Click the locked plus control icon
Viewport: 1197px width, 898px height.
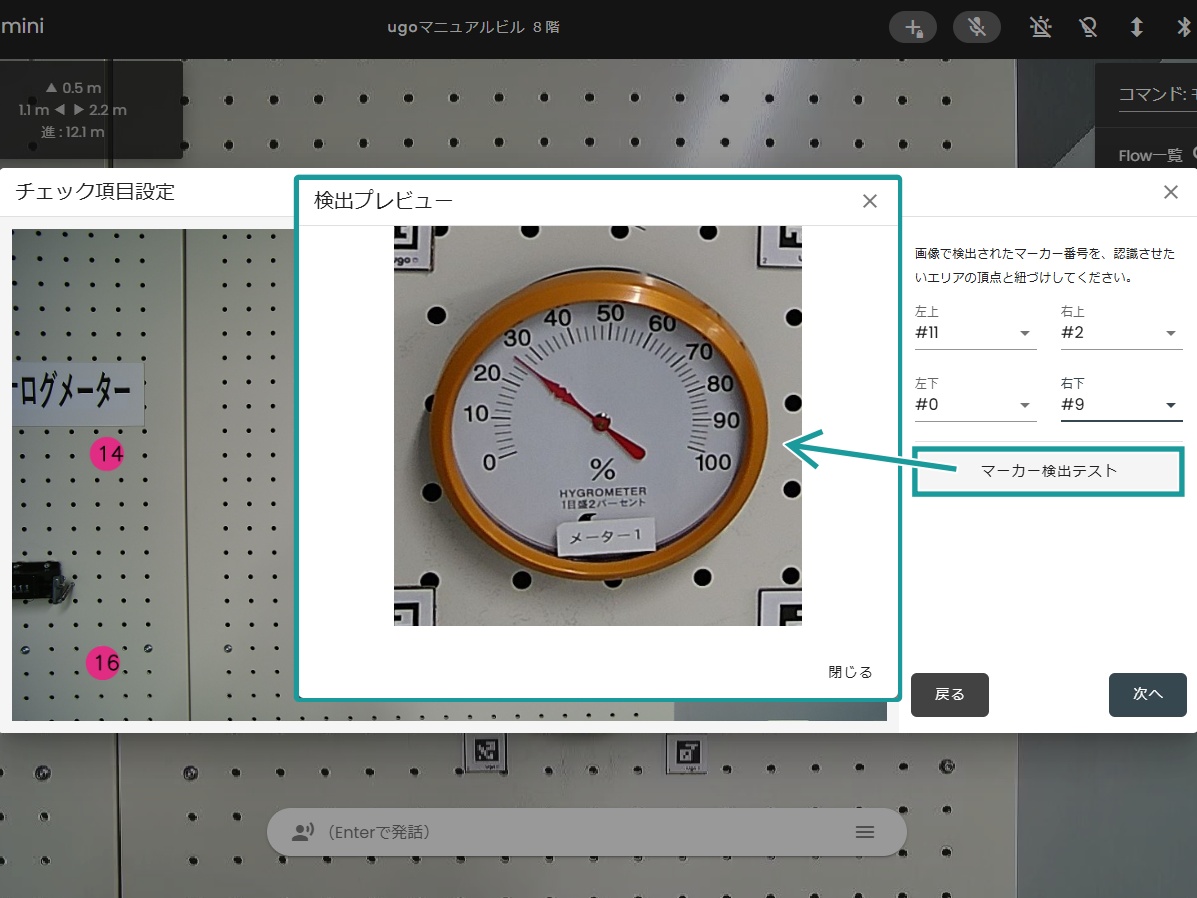pyautogui.click(x=913, y=28)
